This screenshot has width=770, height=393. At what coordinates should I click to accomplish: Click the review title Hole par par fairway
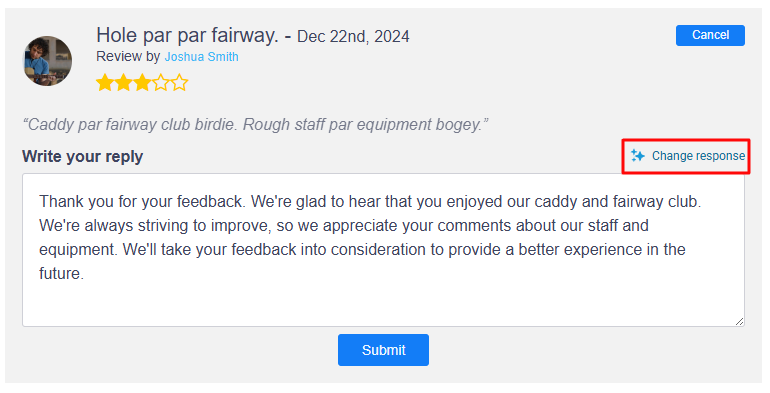pos(188,35)
